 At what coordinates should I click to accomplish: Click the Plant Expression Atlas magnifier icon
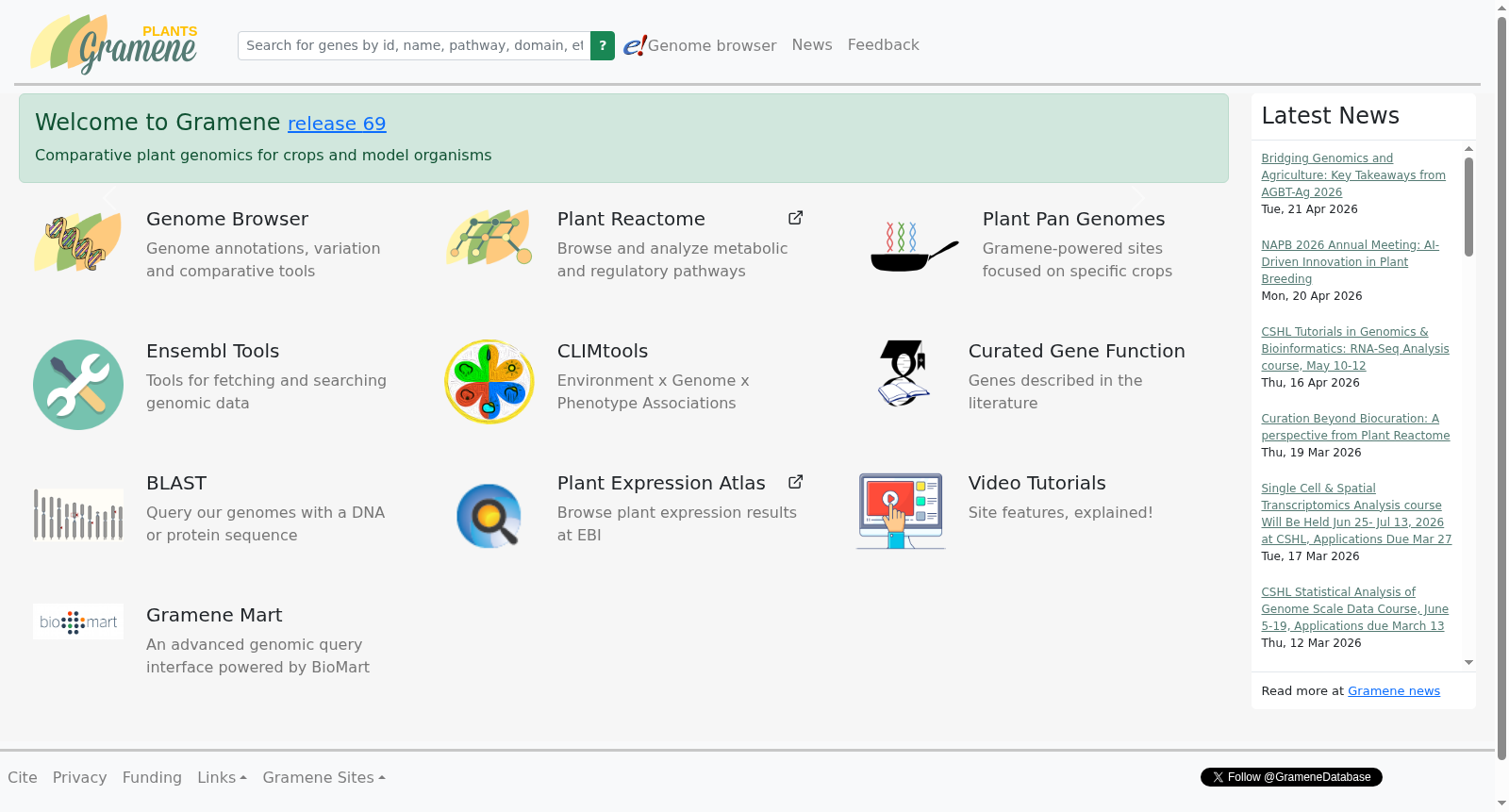(x=489, y=515)
